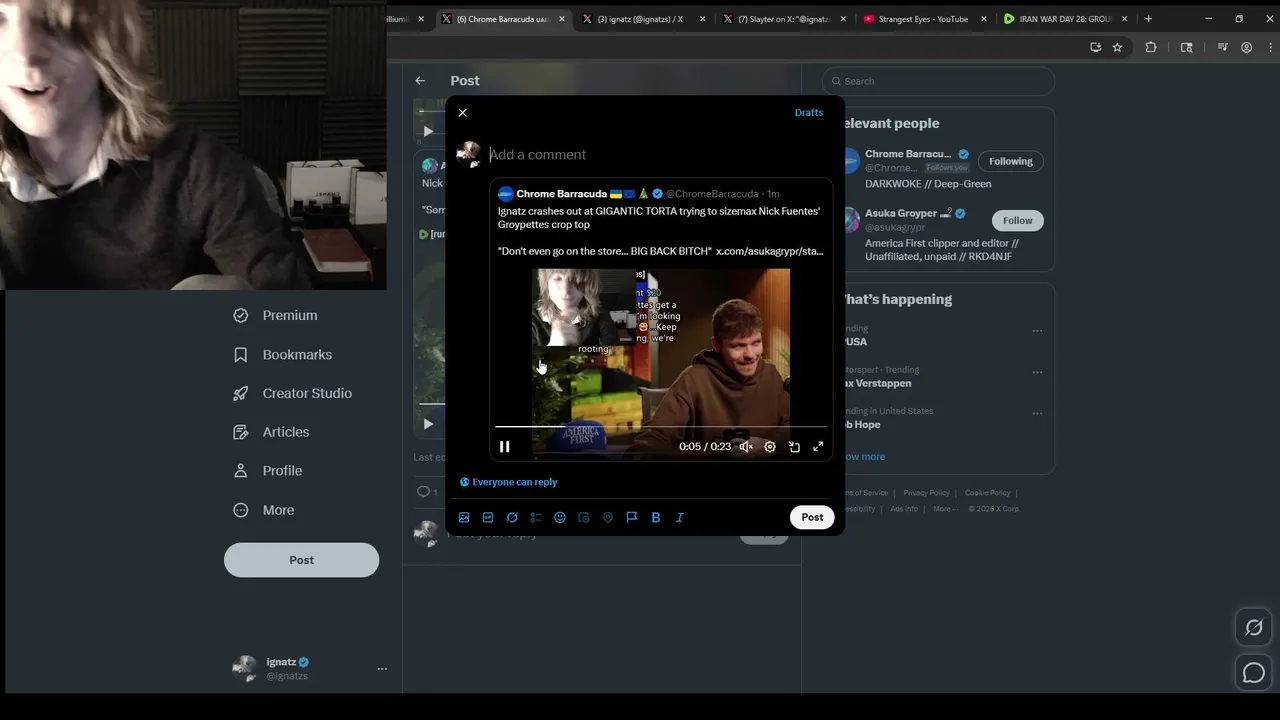Click Following button for Chrome Barracuda

(x=1011, y=161)
